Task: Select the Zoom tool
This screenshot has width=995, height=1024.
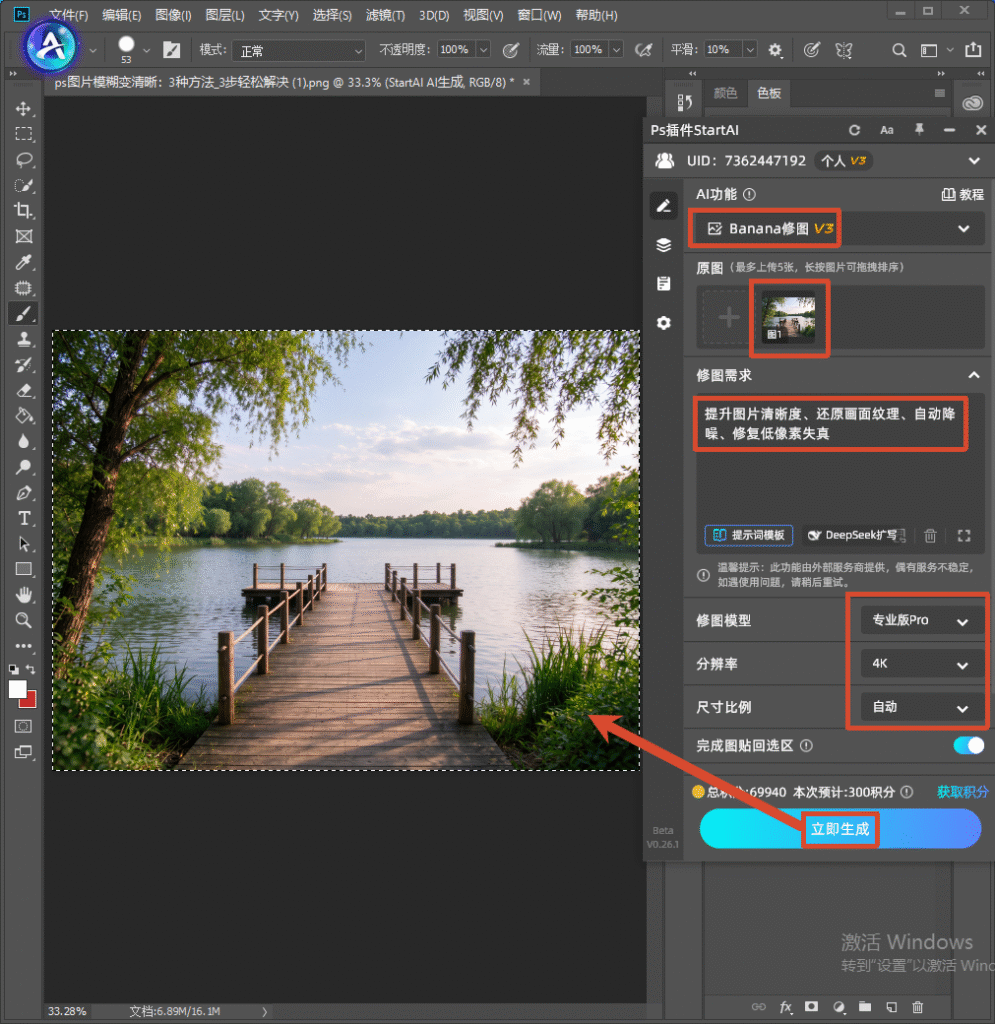Action: 24,620
